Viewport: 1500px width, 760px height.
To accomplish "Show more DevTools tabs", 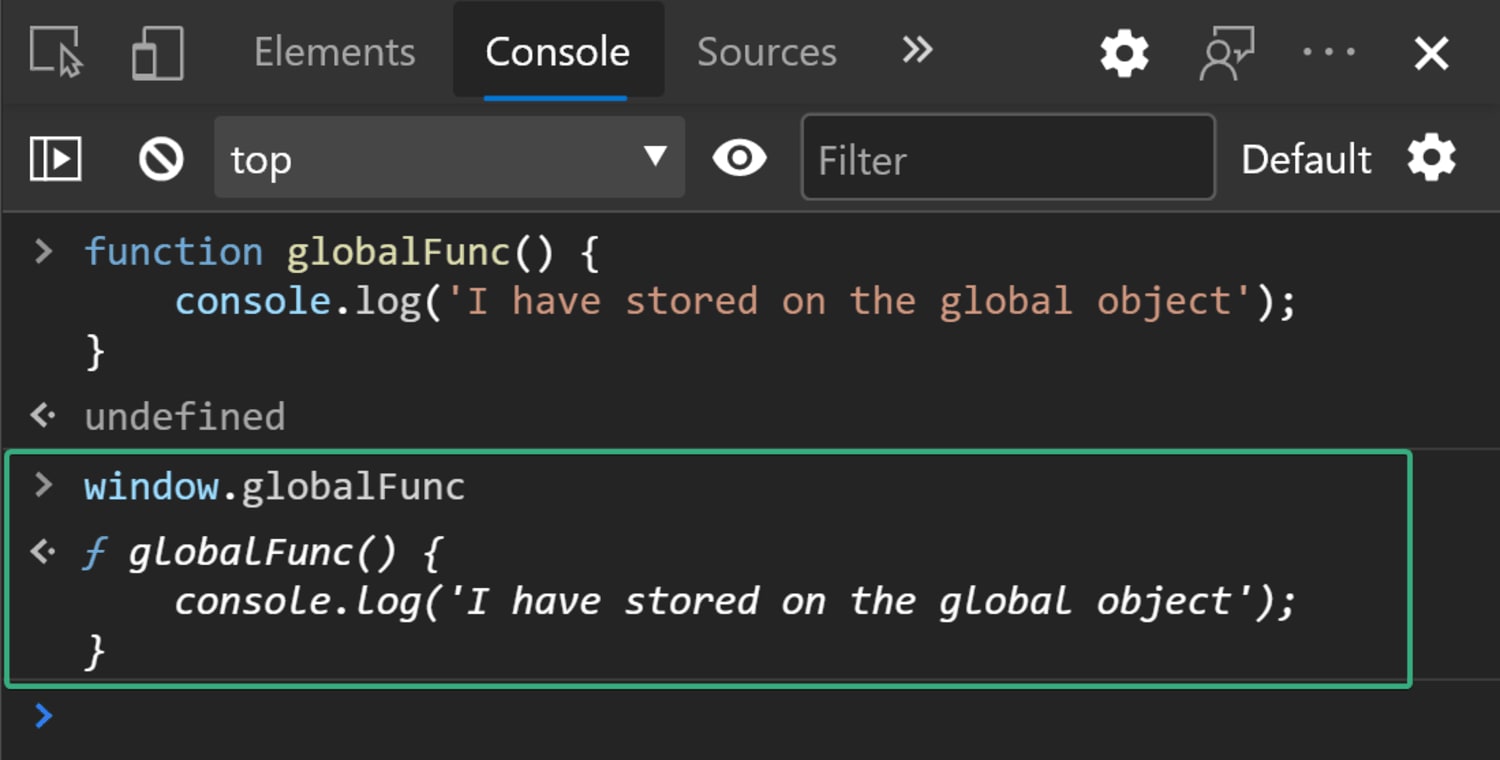I will pyautogui.click(x=917, y=50).
